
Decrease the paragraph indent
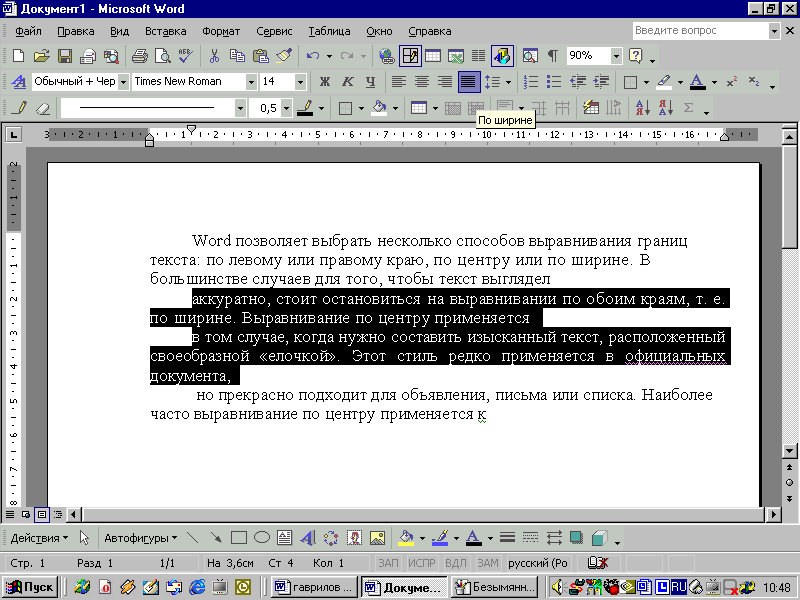click(578, 82)
